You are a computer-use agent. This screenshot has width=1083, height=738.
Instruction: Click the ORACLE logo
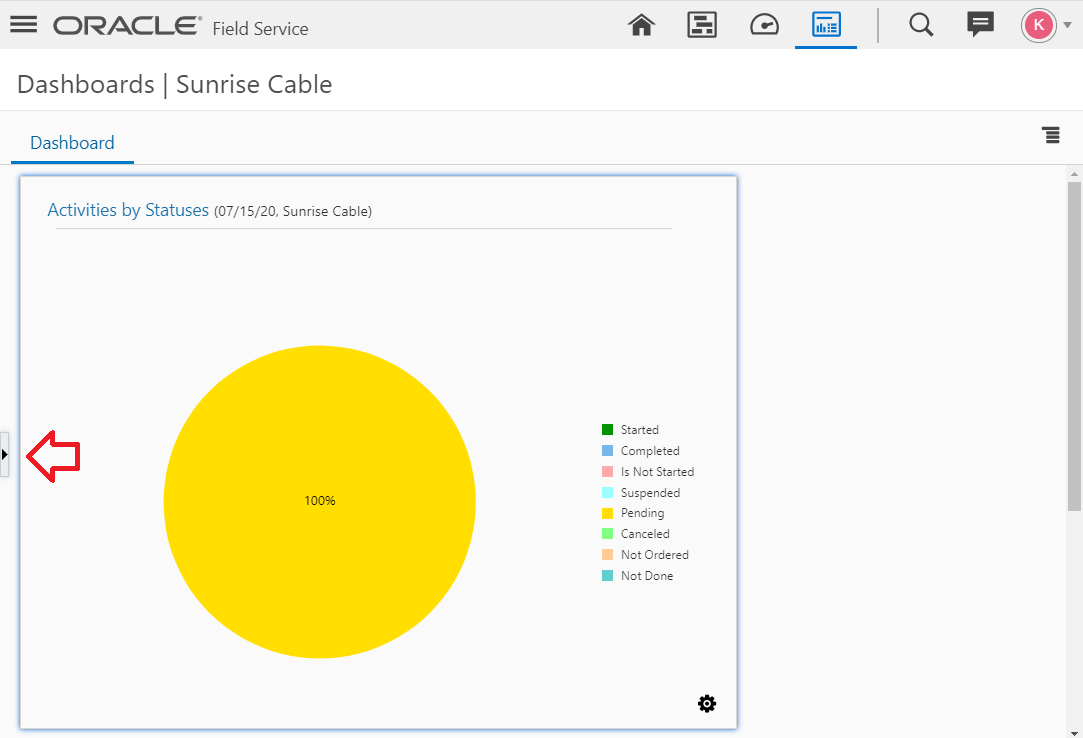128,26
